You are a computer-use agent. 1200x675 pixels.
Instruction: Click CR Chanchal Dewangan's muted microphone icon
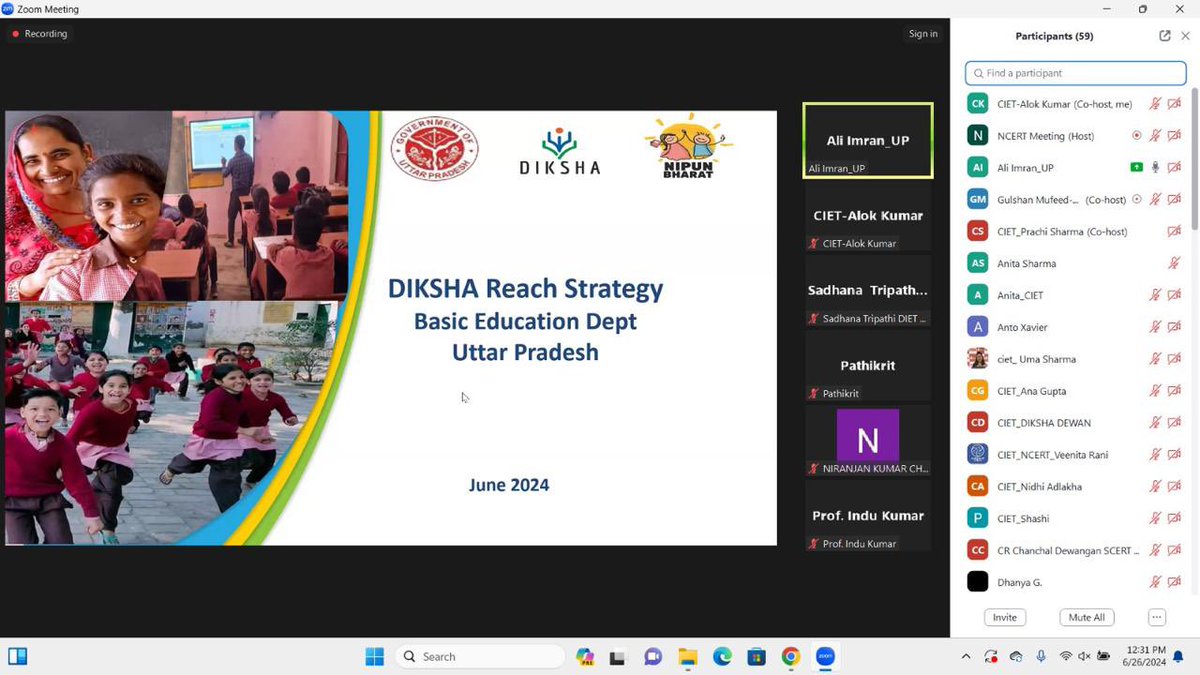pyautogui.click(x=1155, y=551)
